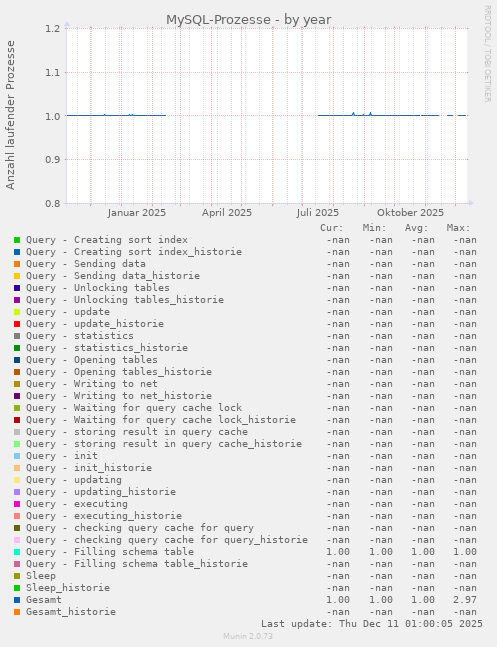The width and height of the screenshot is (497, 647).
Task: Click the legend label 'Sleep_historie'
Action: 68,588
